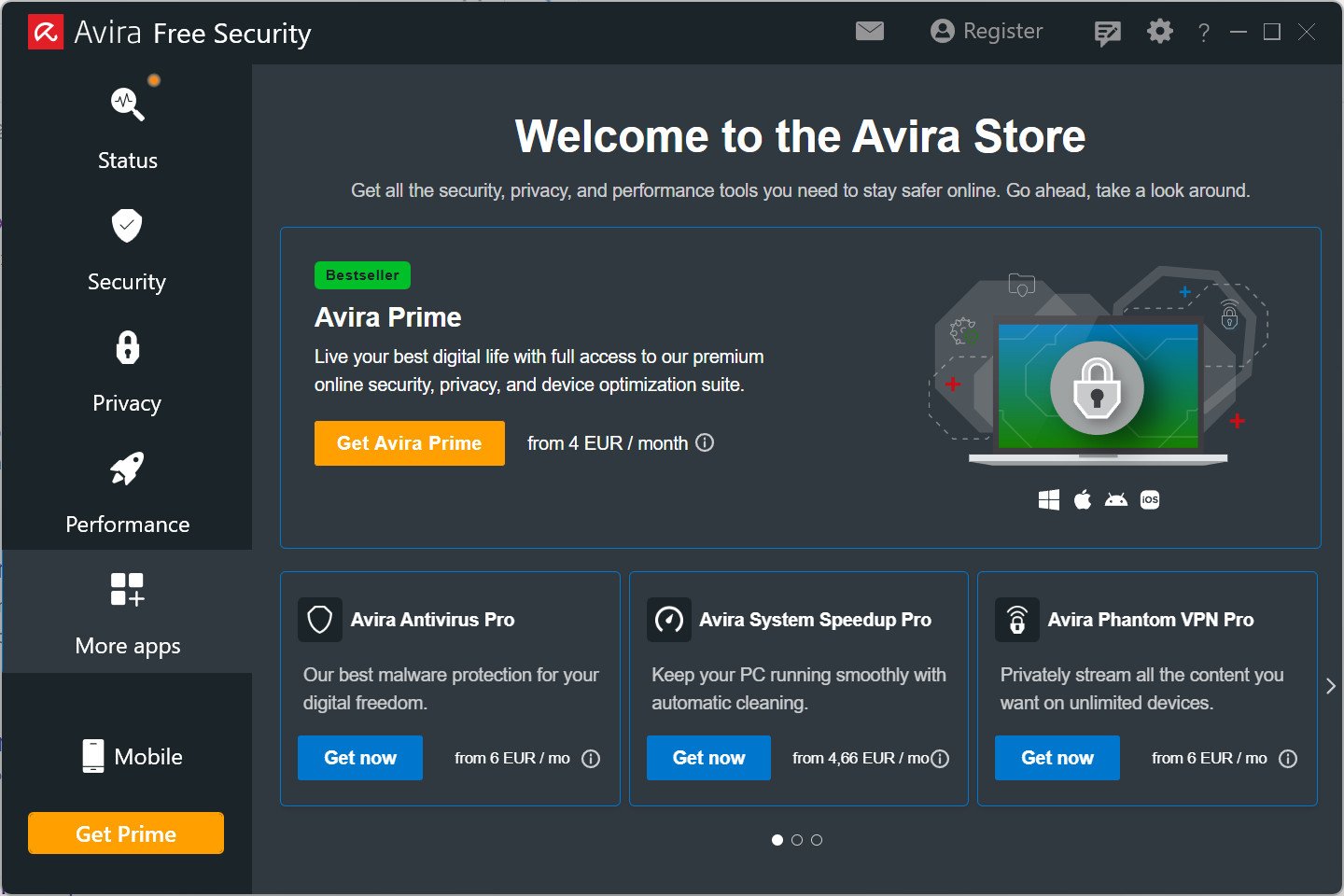Switch to the Security sidebar section
The image size is (1344, 896).
coord(127,248)
